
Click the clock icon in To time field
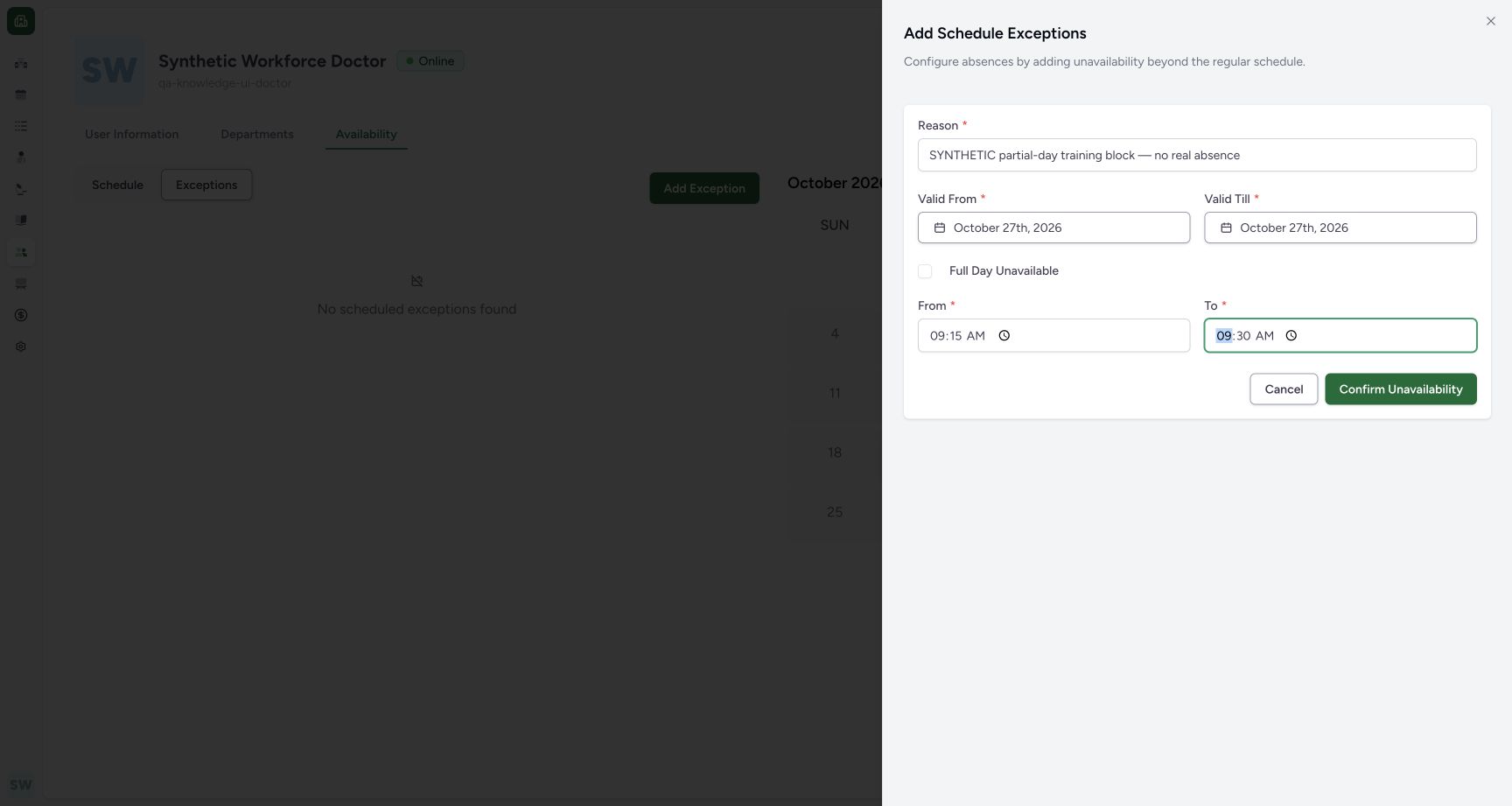click(1291, 335)
